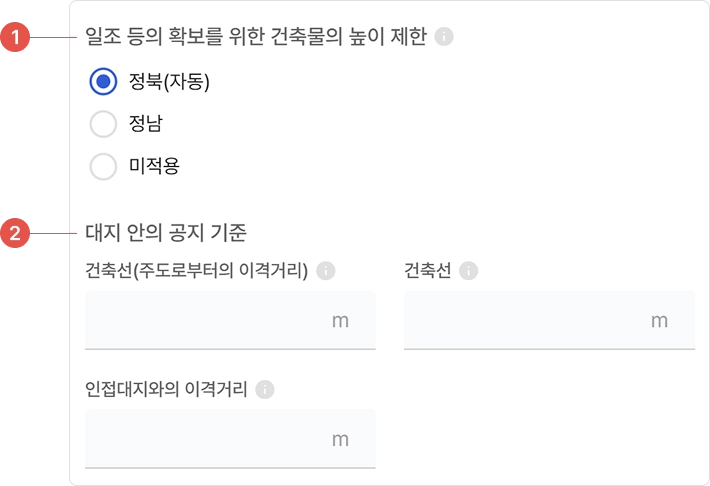Click the 건축선(주도로부터의 이격거리) field label
710x486 pixels.
196,270
